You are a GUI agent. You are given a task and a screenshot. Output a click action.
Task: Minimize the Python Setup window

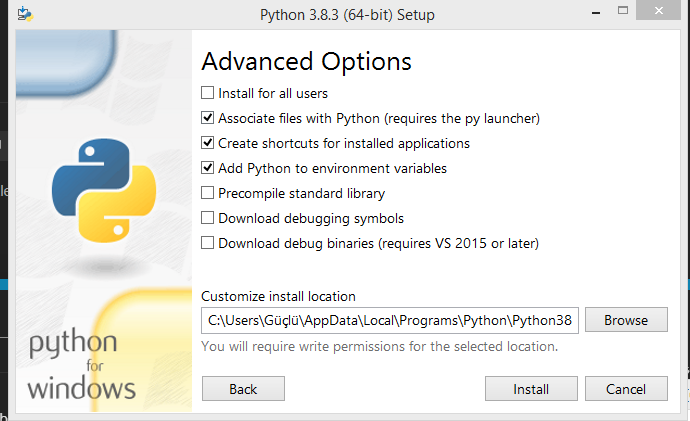[596, 12]
